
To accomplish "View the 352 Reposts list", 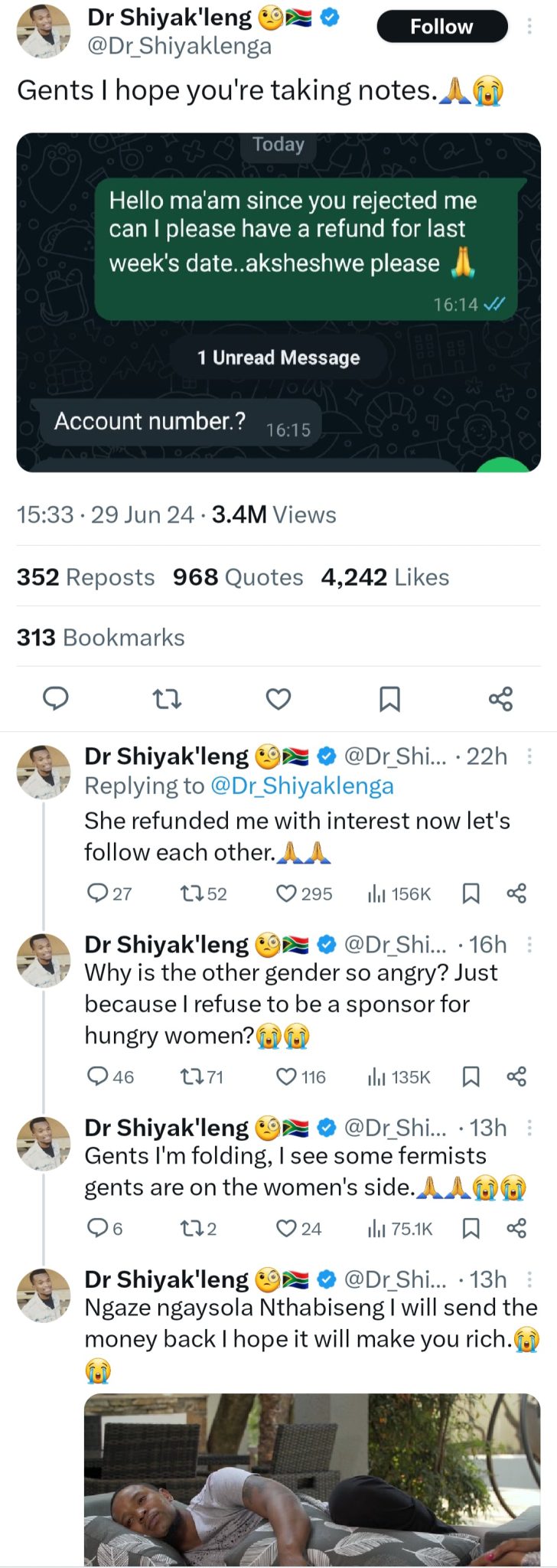I will (86, 577).
